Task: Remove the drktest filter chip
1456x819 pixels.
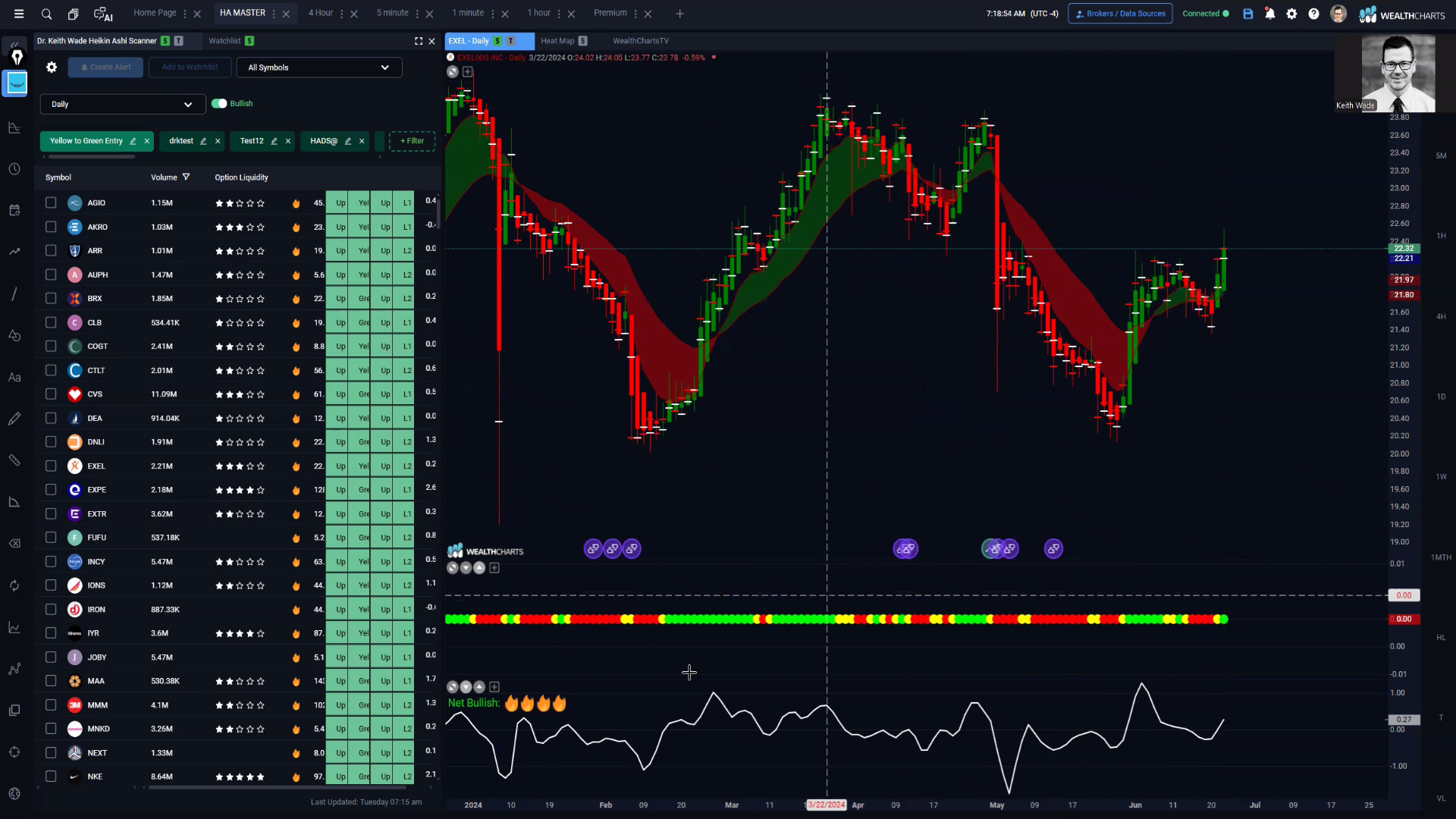Action: click(x=218, y=141)
